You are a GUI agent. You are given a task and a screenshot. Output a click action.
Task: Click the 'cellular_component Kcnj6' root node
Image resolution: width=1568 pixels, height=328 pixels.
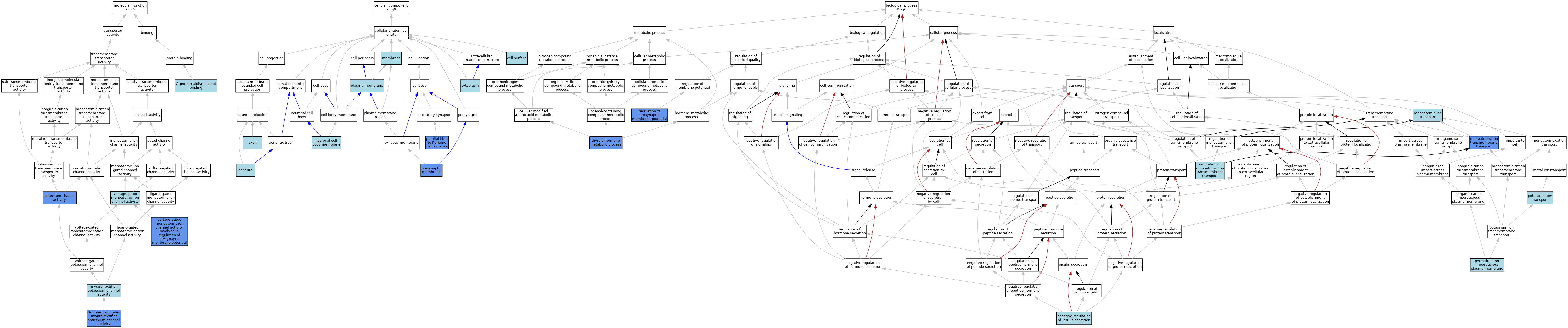(x=391, y=7)
